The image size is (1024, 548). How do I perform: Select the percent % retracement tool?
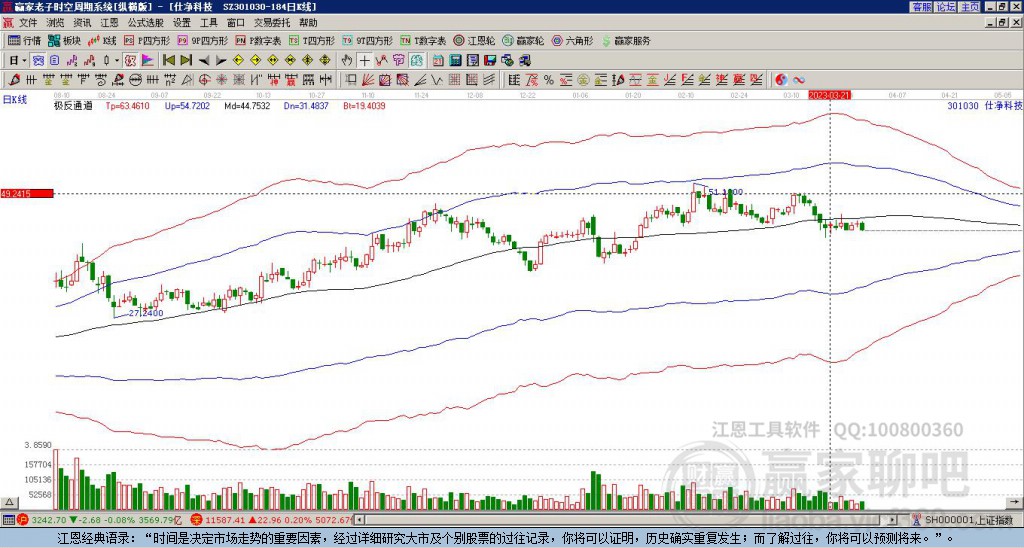(x=549, y=80)
